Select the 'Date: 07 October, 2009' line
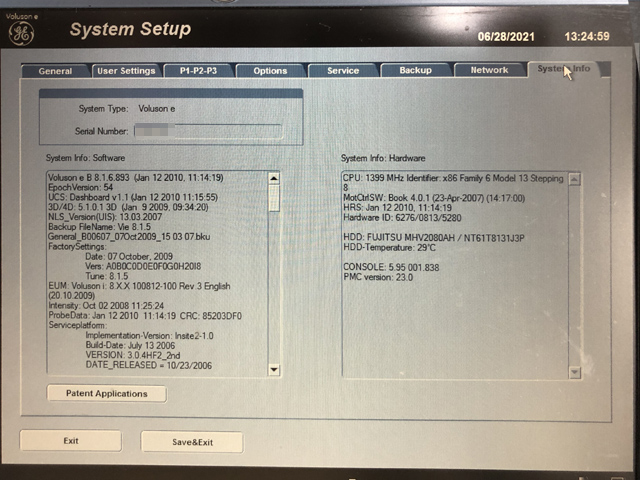Image resolution: width=640 pixels, height=480 pixels. point(129,256)
